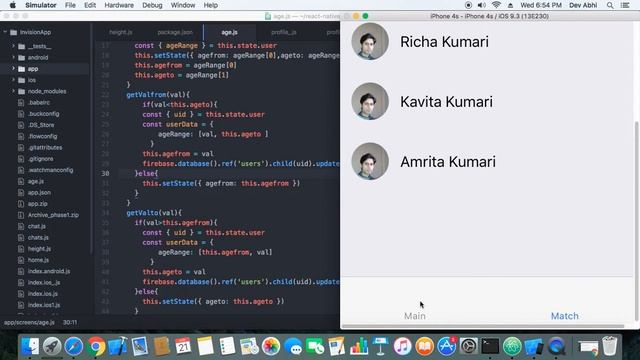Open index.android.js in the file tree

(49, 271)
